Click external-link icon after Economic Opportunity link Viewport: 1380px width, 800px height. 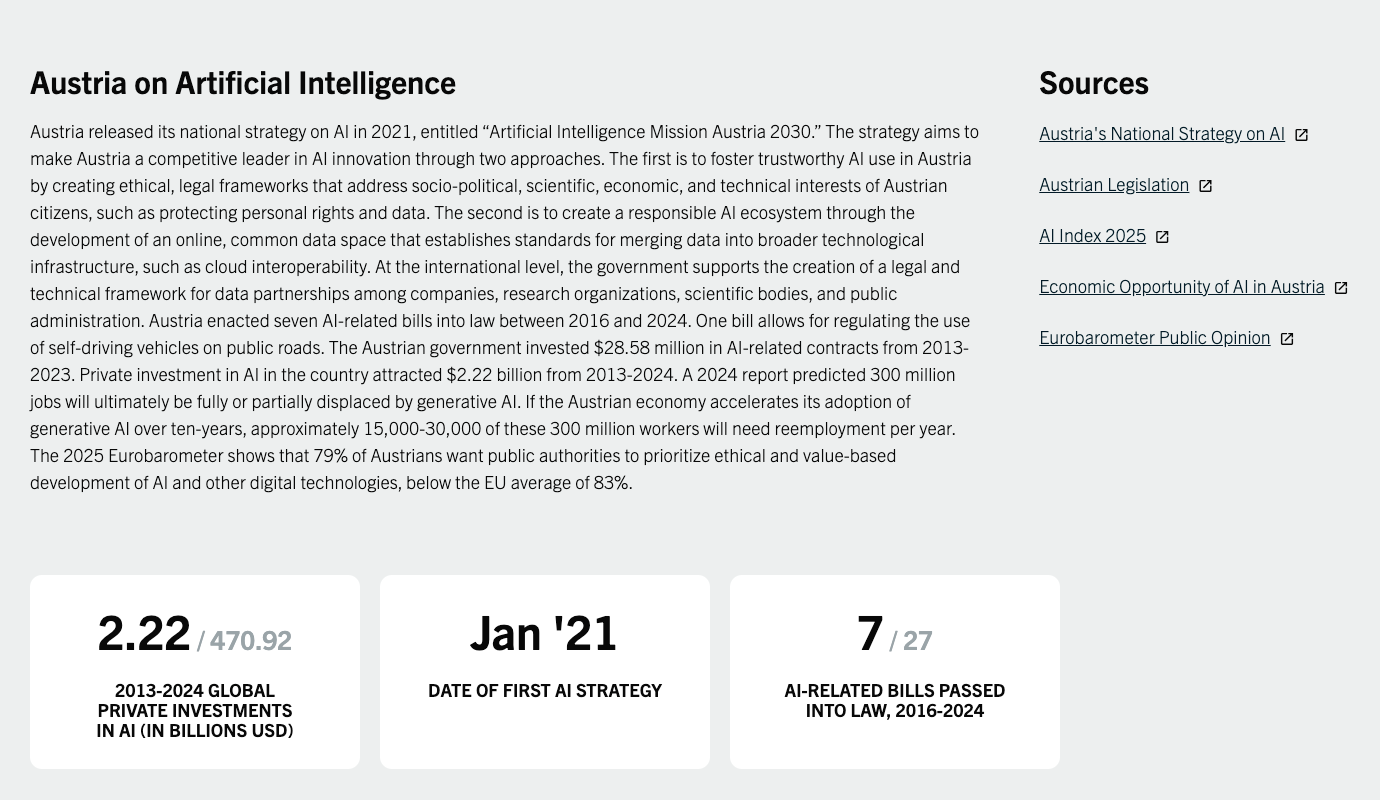[x=1341, y=288]
